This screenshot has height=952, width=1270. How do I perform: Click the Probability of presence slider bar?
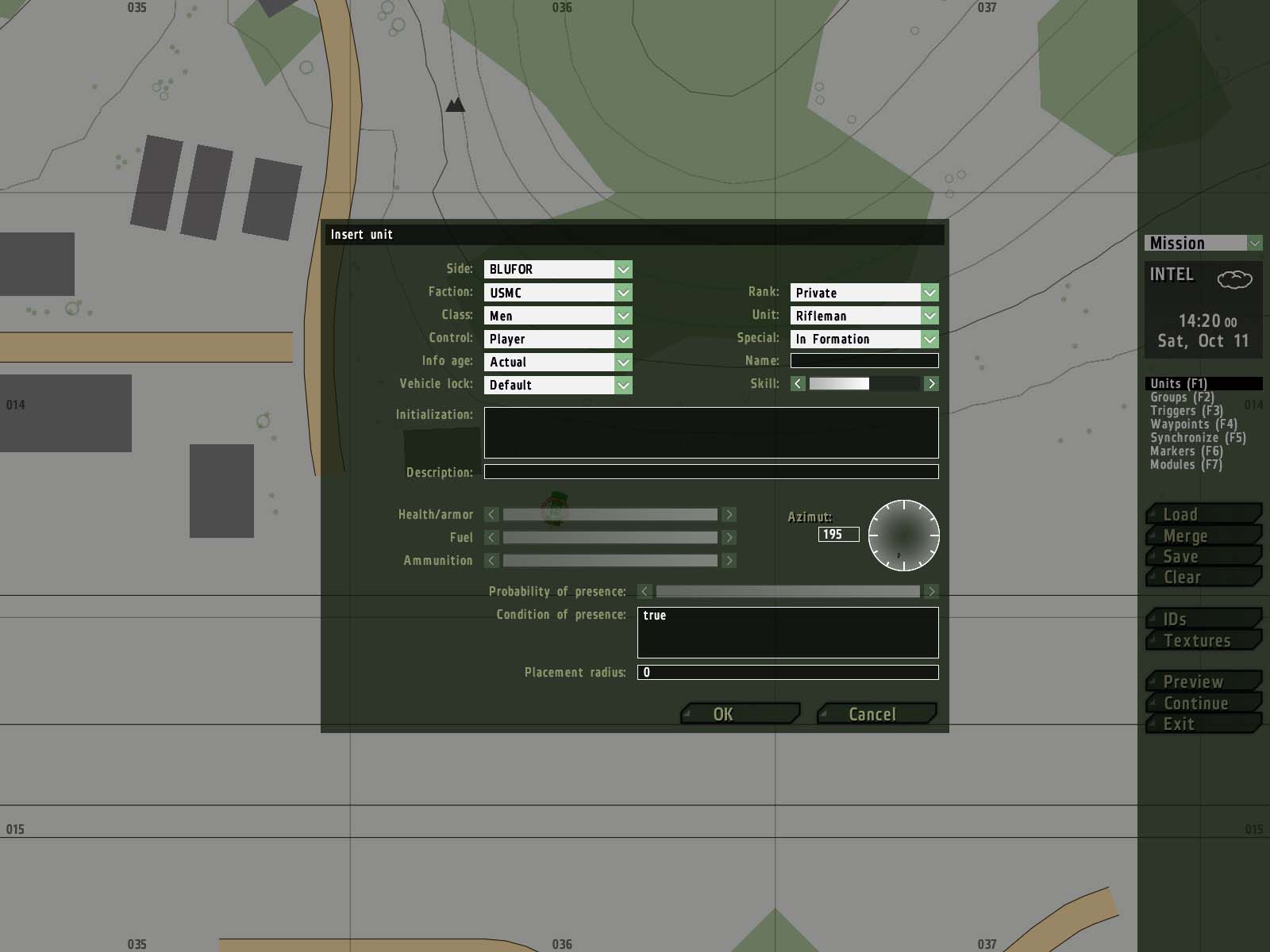pyautogui.click(x=788, y=592)
